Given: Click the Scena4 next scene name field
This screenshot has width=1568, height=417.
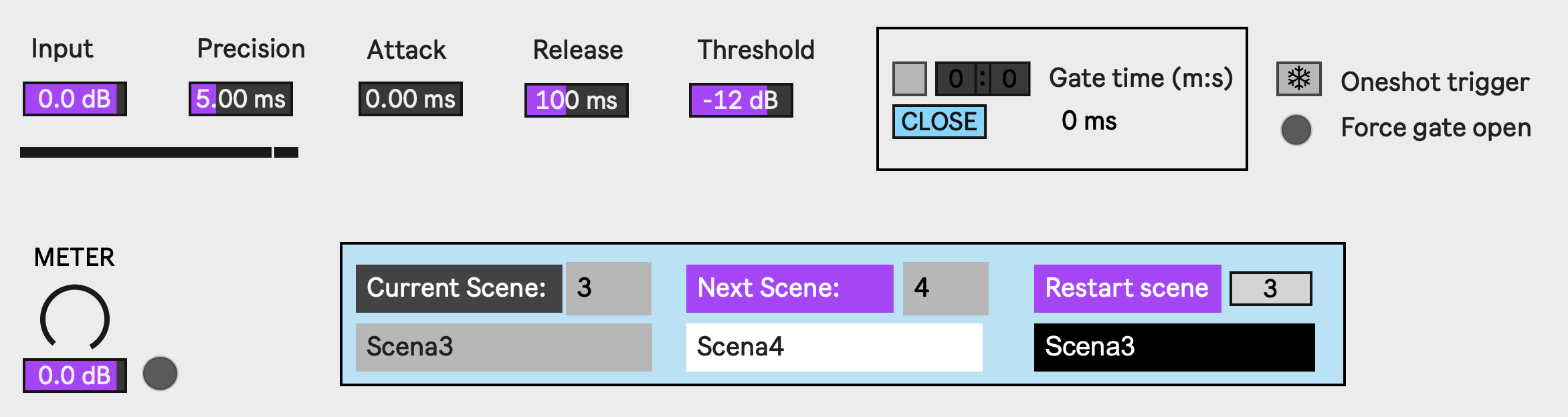Looking at the screenshot, I should click(834, 347).
